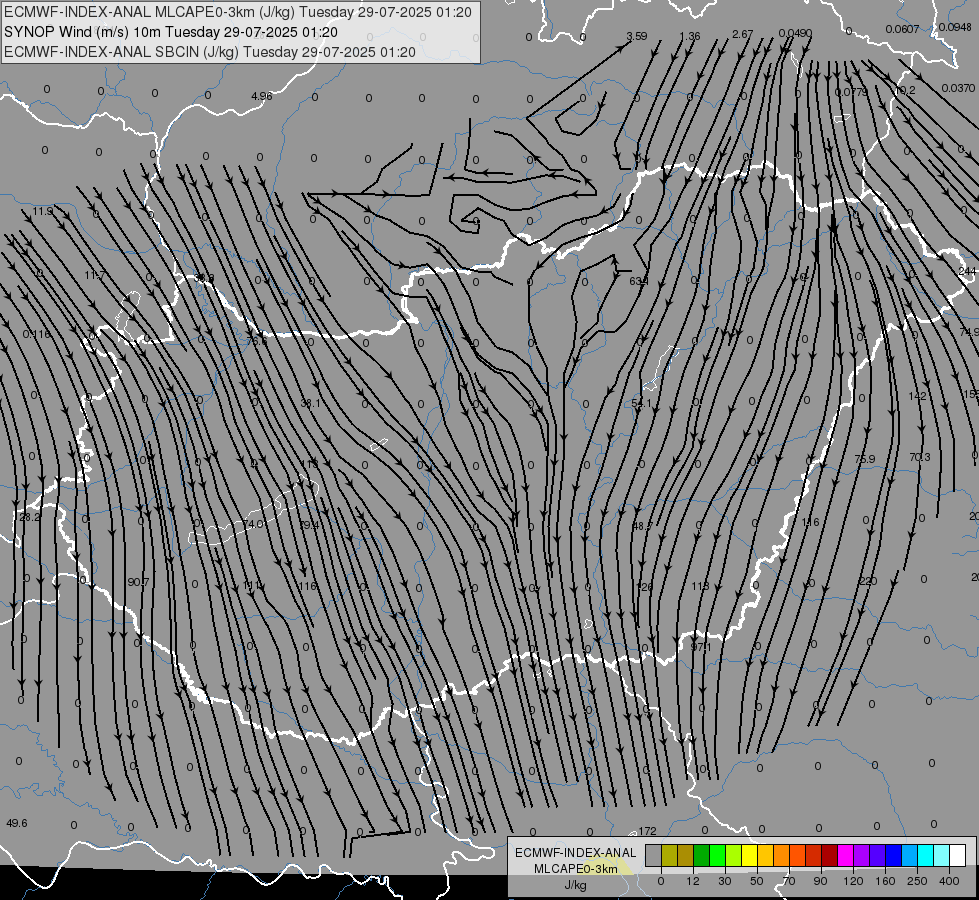Choose the bright cyan legend swatch
The image size is (979, 900).
[925, 855]
